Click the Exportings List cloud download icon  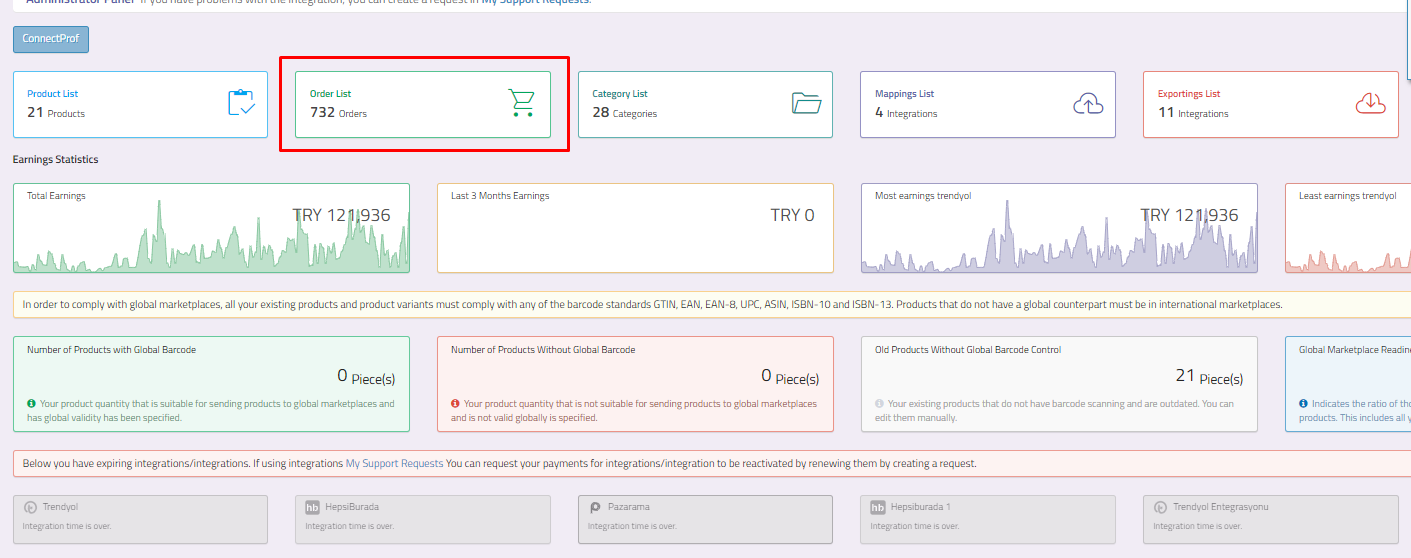click(x=1370, y=103)
